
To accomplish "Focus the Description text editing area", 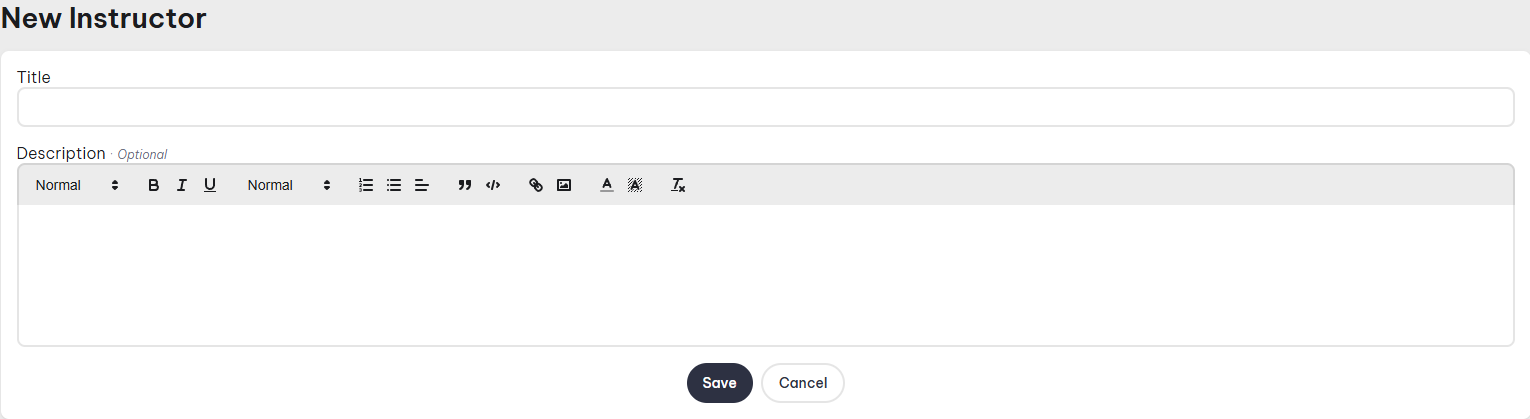I will (765, 275).
